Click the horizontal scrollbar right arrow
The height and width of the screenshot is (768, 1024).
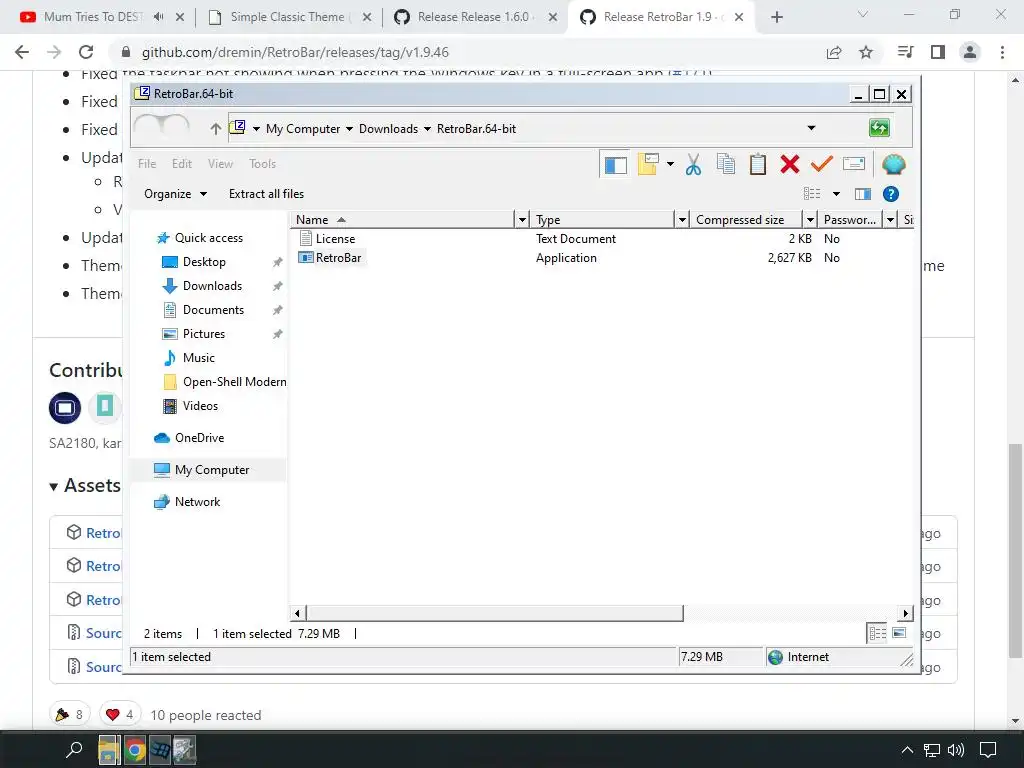[905, 613]
